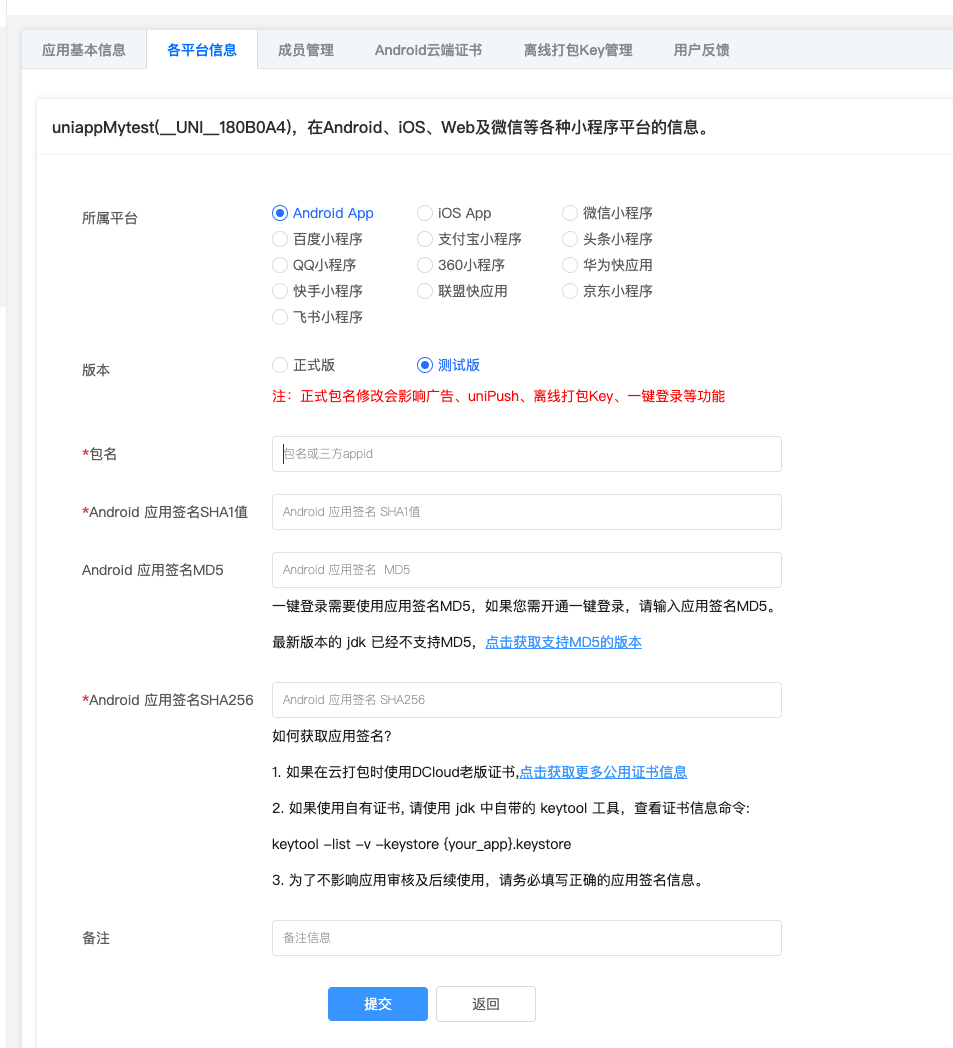Switch to the 成员管理 tab
This screenshot has height=1048, width=953.
pyautogui.click(x=305, y=48)
